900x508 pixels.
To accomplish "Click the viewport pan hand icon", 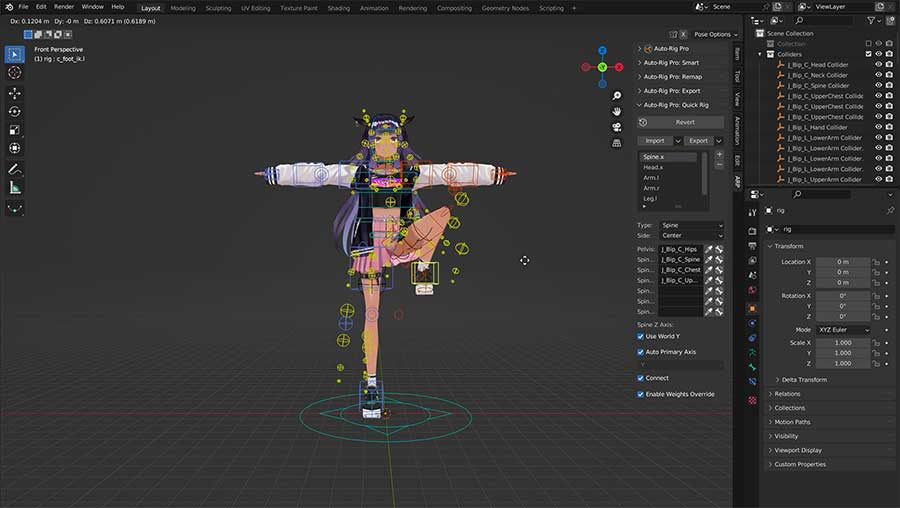I will click(617, 111).
